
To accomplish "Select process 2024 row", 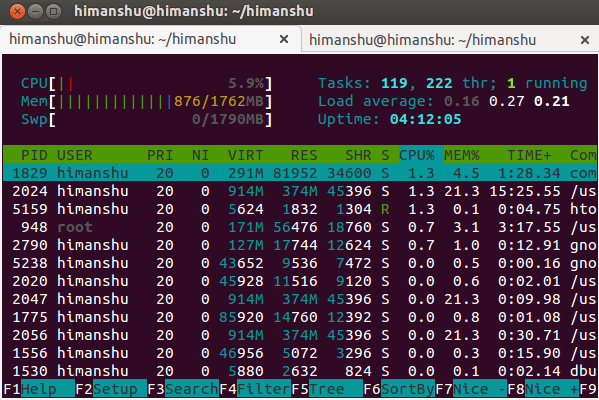I will 300,191.
